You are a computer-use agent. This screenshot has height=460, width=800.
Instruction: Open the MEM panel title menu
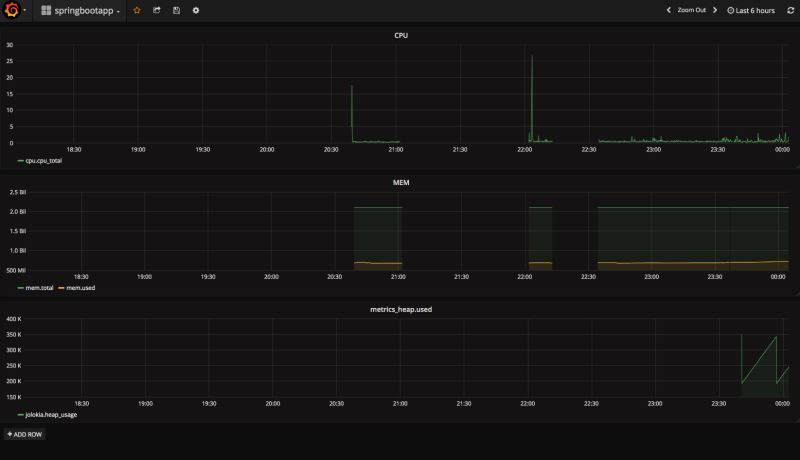[401, 182]
